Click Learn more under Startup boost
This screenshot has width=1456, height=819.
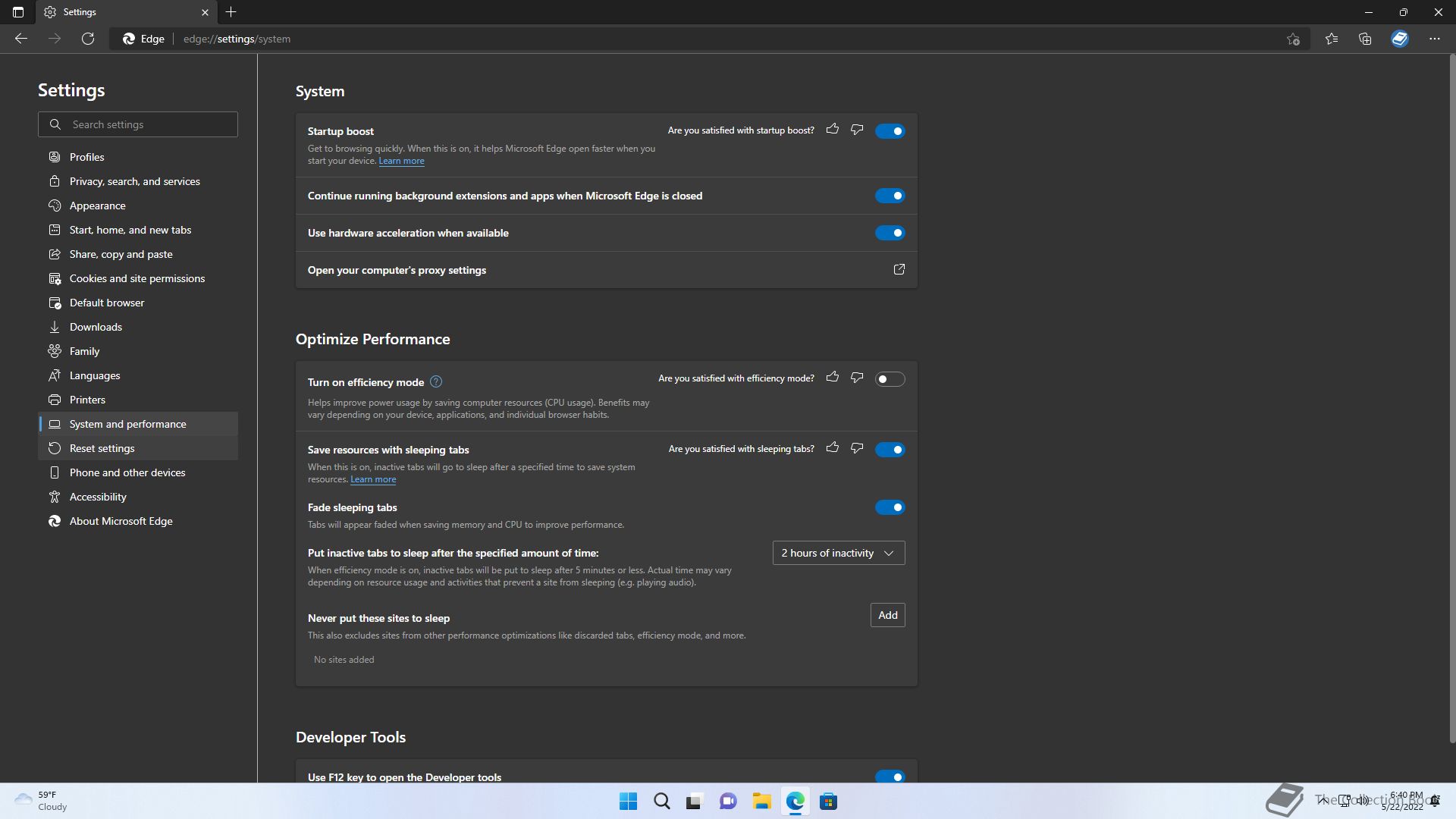pos(401,161)
